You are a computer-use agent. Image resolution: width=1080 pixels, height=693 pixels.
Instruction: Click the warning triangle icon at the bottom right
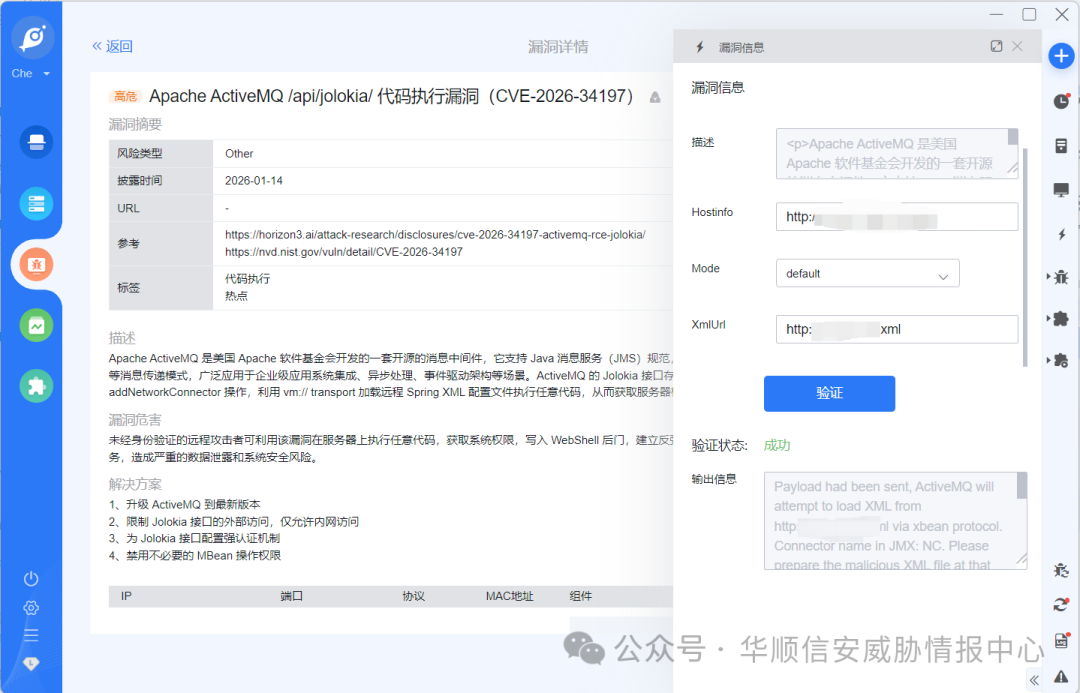tap(1061, 676)
